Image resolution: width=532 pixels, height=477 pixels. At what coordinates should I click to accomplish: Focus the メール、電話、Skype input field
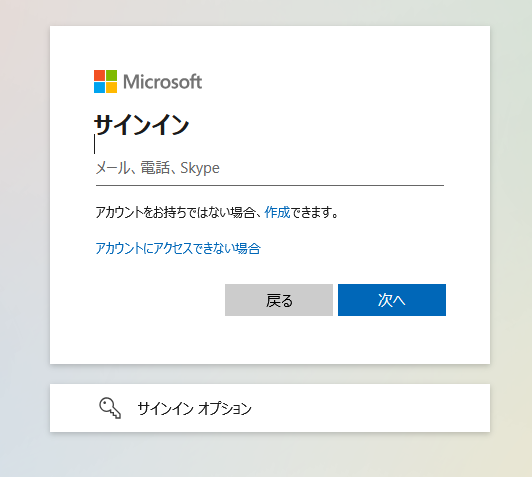tap(270, 168)
